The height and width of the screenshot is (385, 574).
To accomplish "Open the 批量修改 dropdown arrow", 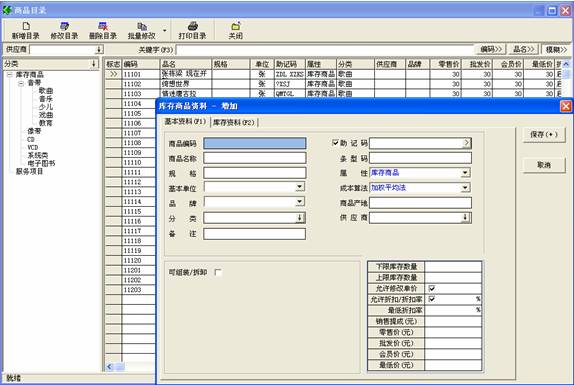I will pos(164,30).
